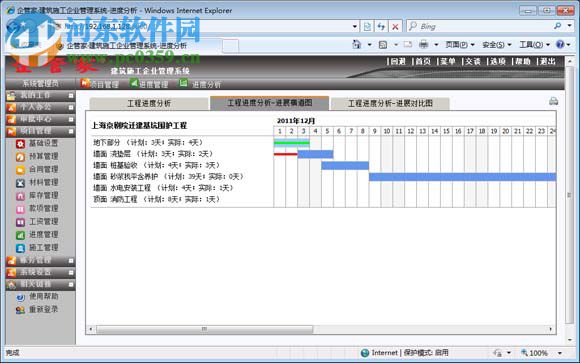This screenshot has height=363, width=580.
Task: Expand the 审批中心 sidebar section
Action: tap(71, 119)
